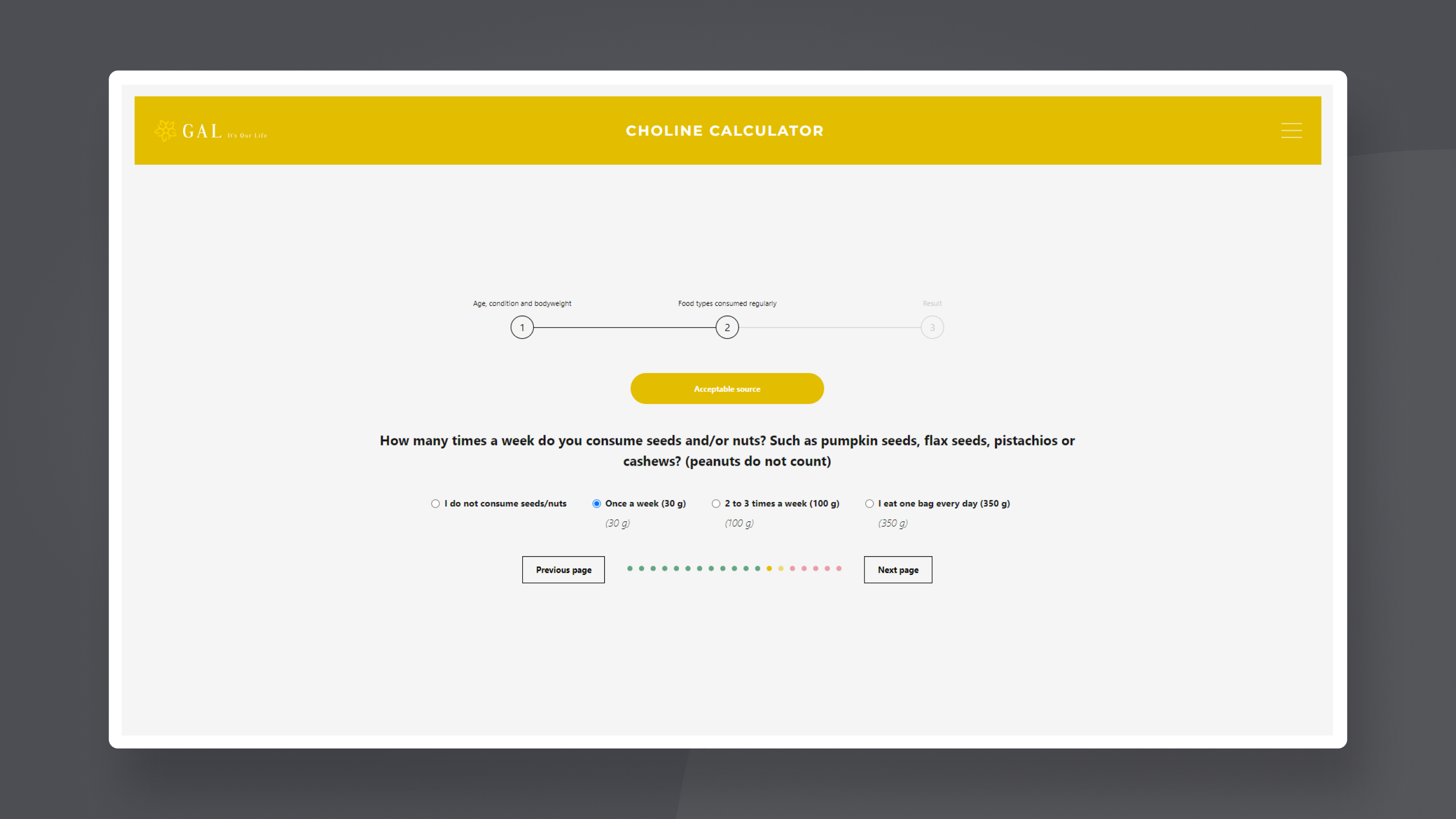The image size is (1456, 819).
Task: Click 'Age, condition and bodyweight' step label
Action: point(522,303)
